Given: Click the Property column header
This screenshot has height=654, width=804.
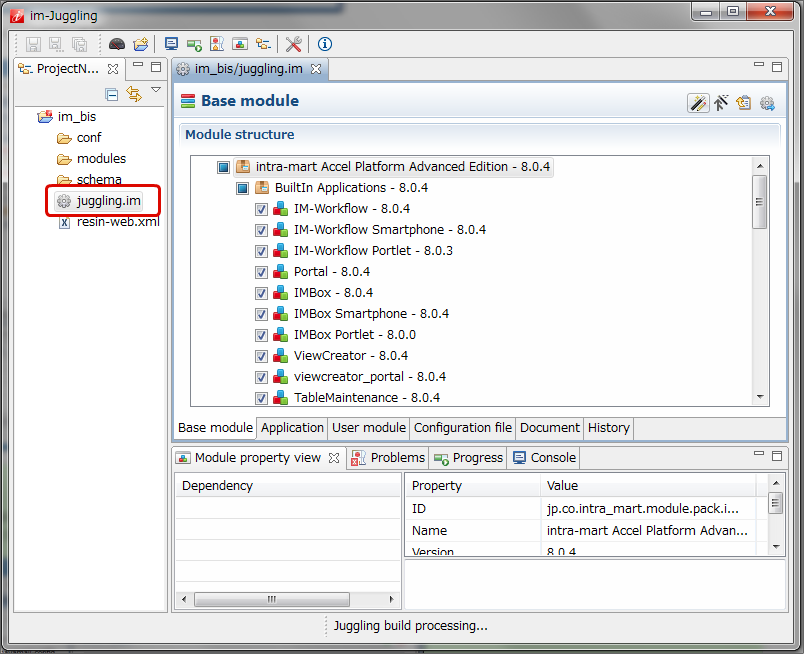Looking at the screenshot, I should (x=473, y=485).
